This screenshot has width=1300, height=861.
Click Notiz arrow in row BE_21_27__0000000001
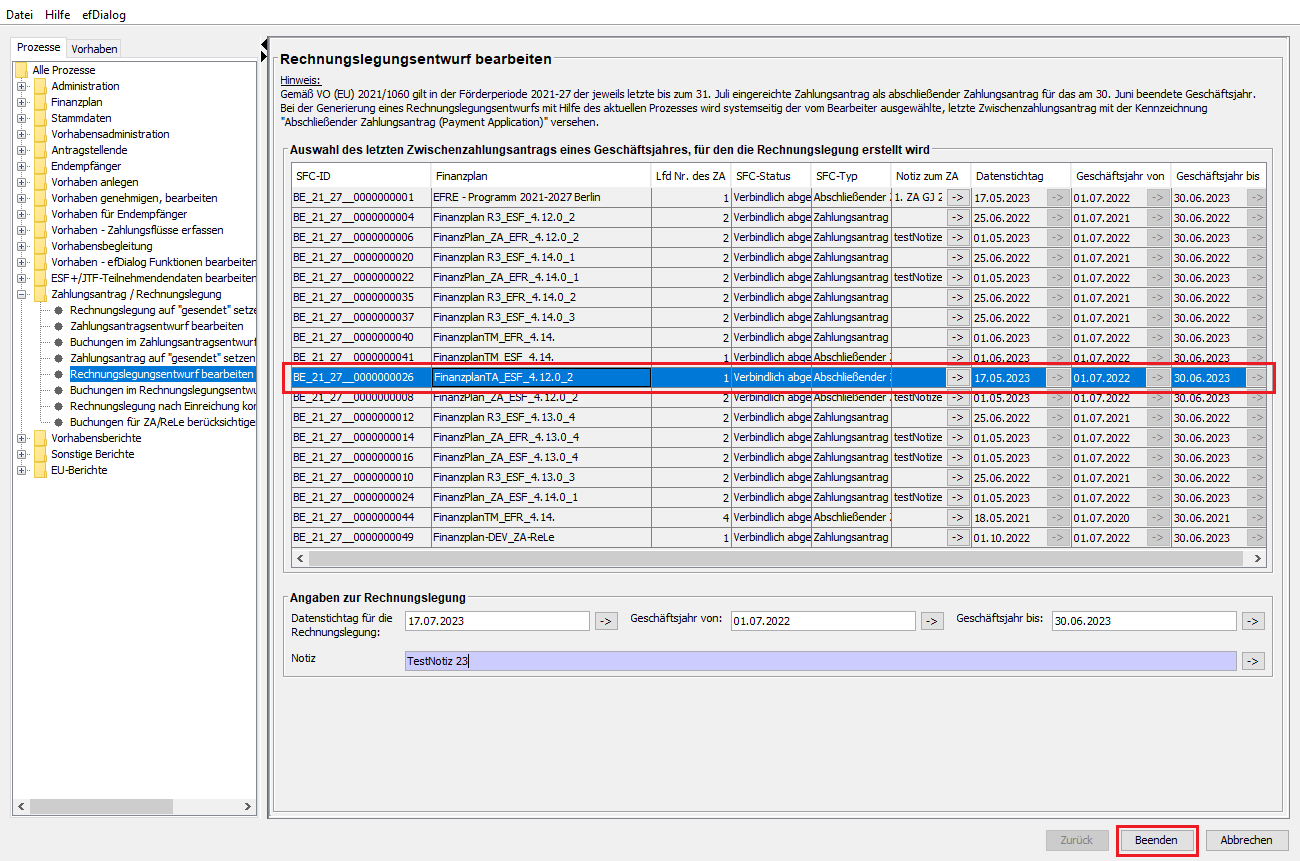pyautogui.click(x=958, y=198)
